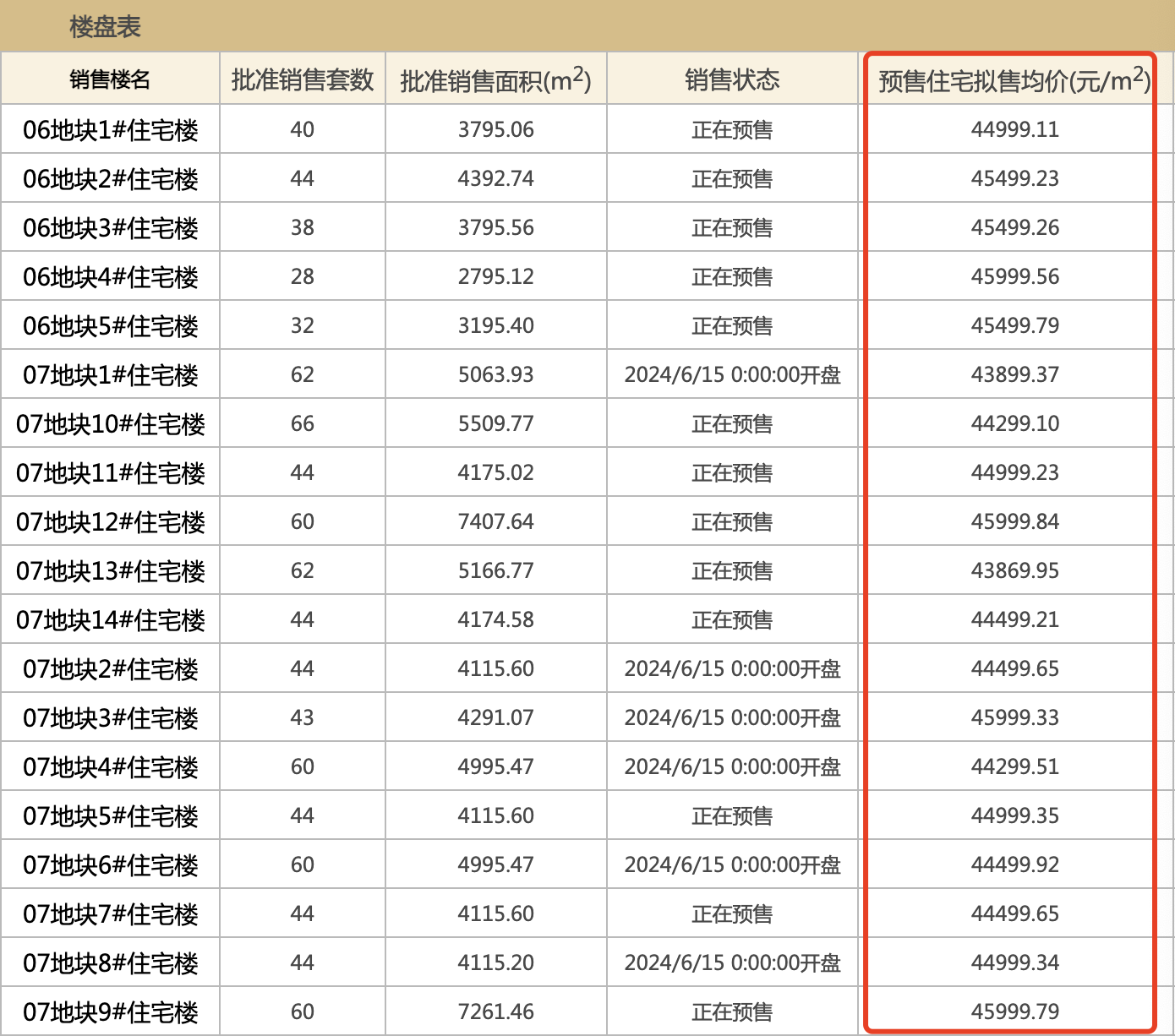Click the 销售楼名 column header
Viewport: 1175px width, 1036px height.
pyautogui.click(x=110, y=79)
